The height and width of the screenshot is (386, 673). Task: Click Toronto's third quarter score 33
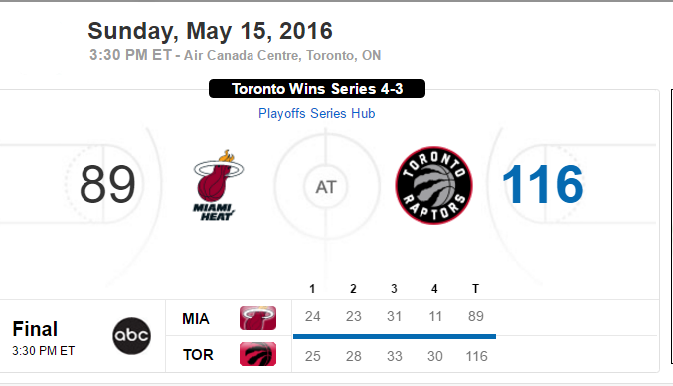tap(394, 356)
